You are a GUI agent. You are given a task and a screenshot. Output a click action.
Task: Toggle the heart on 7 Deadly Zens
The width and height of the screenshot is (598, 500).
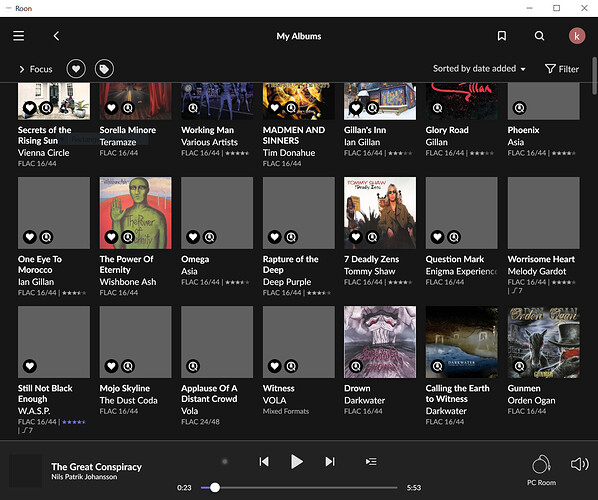tap(356, 237)
